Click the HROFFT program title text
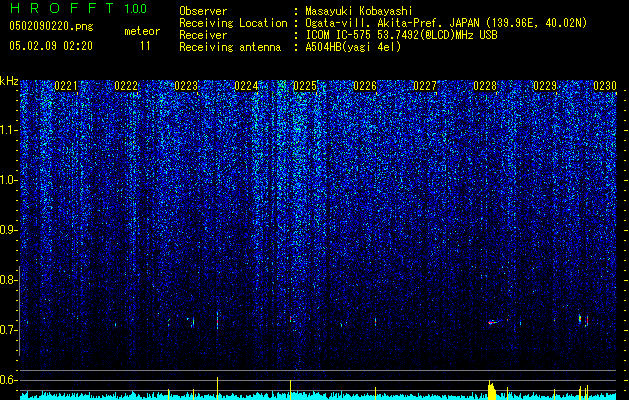 pyautogui.click(x=62, y=8)
